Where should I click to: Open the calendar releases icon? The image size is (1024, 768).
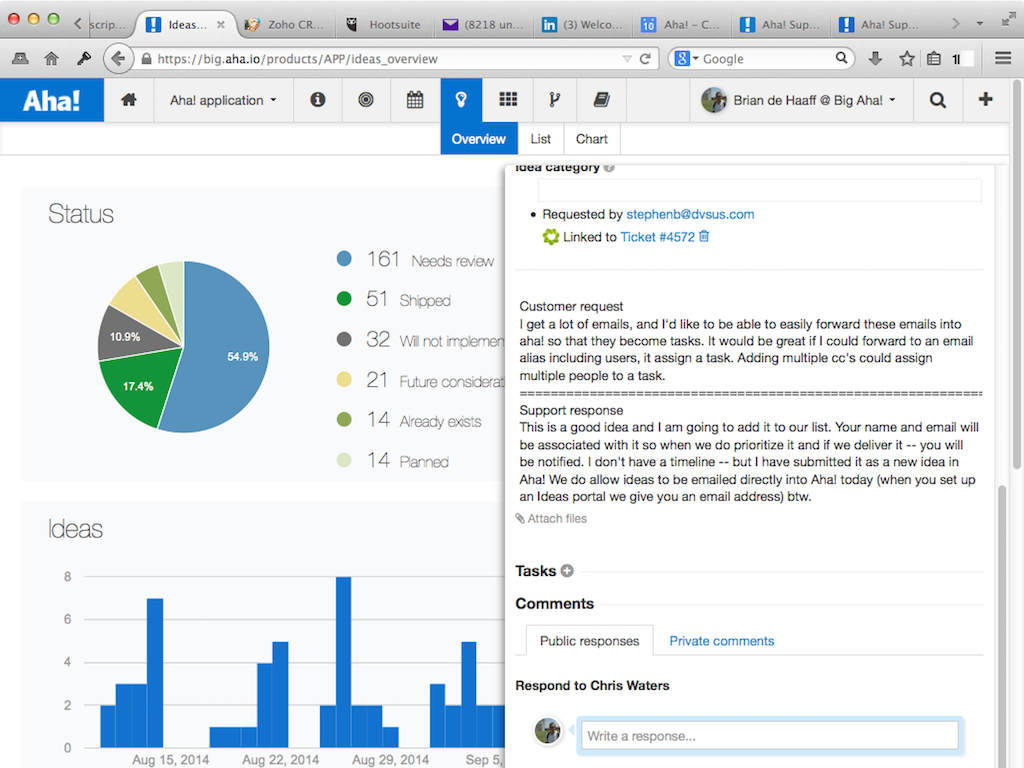(414, 100)
